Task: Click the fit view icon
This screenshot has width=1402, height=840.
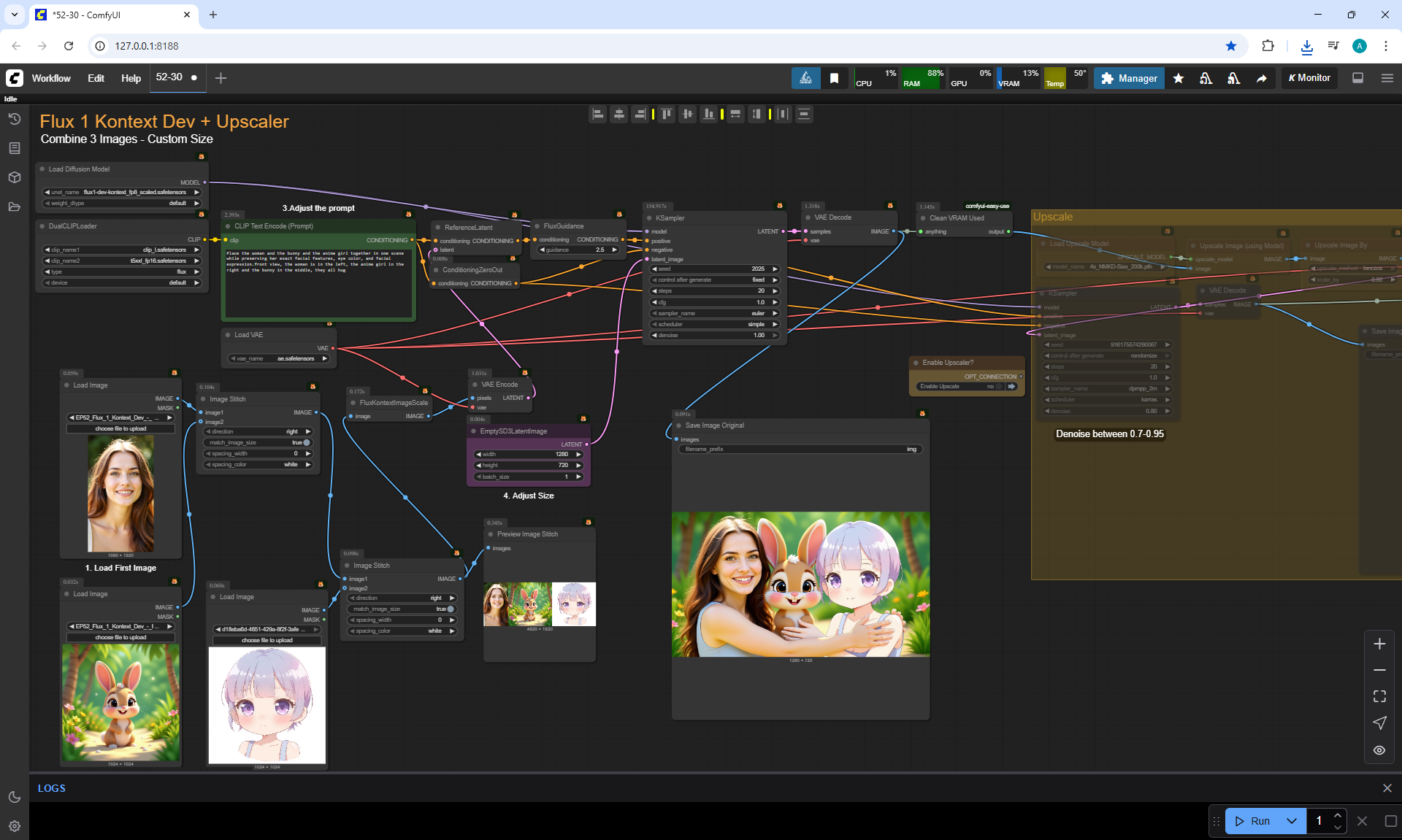Action: click(1379, 696)
